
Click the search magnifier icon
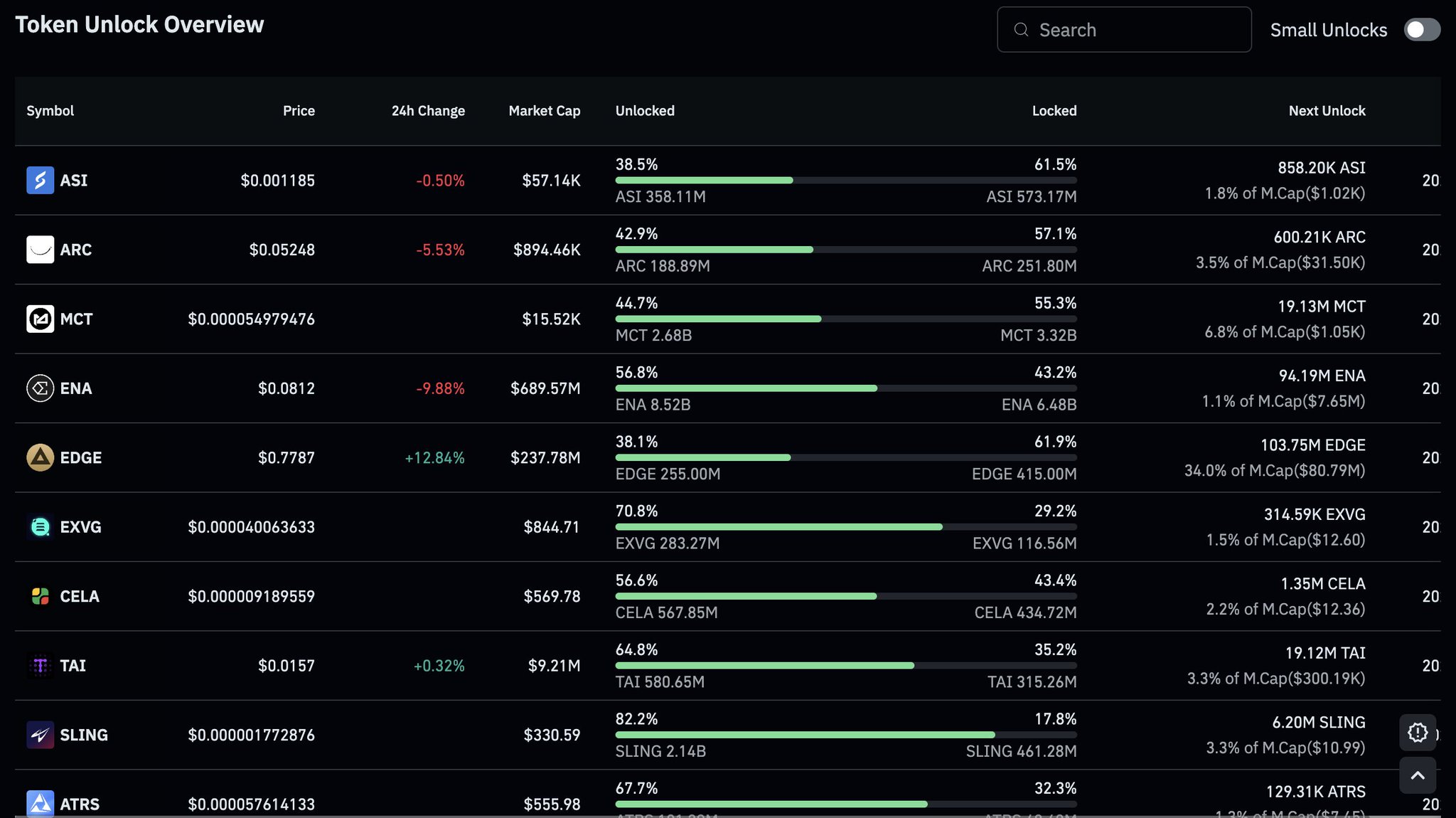[x=1021, y=30]
